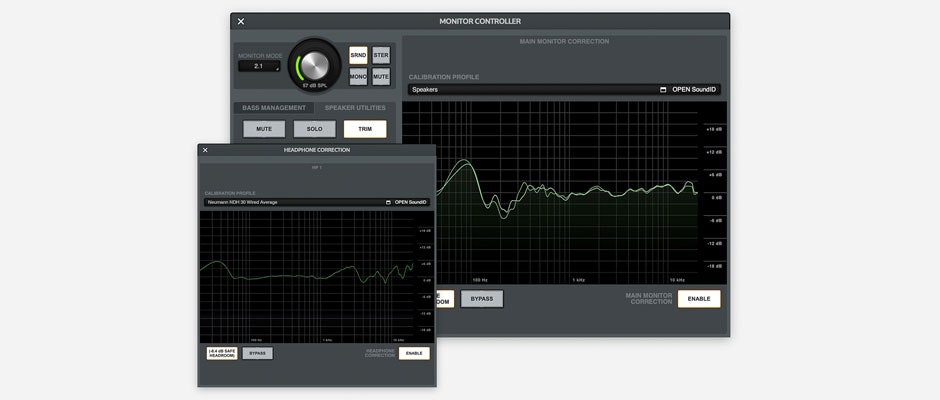Click OPEN SoundID in headphone correction
Screen dimensions: 940x400
pos(411,202)
